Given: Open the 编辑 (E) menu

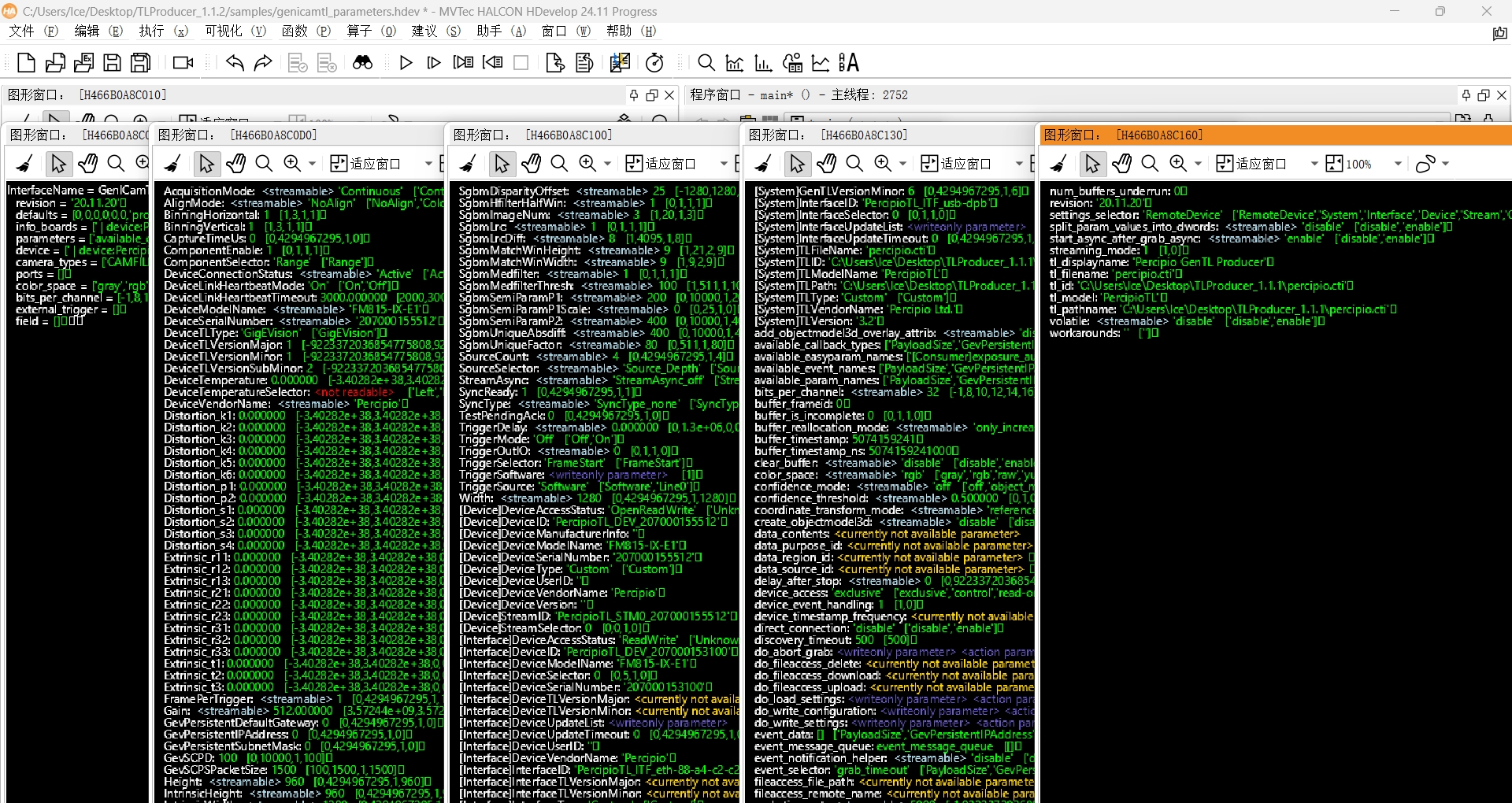Looking at the screenshot, I should 98,31.
